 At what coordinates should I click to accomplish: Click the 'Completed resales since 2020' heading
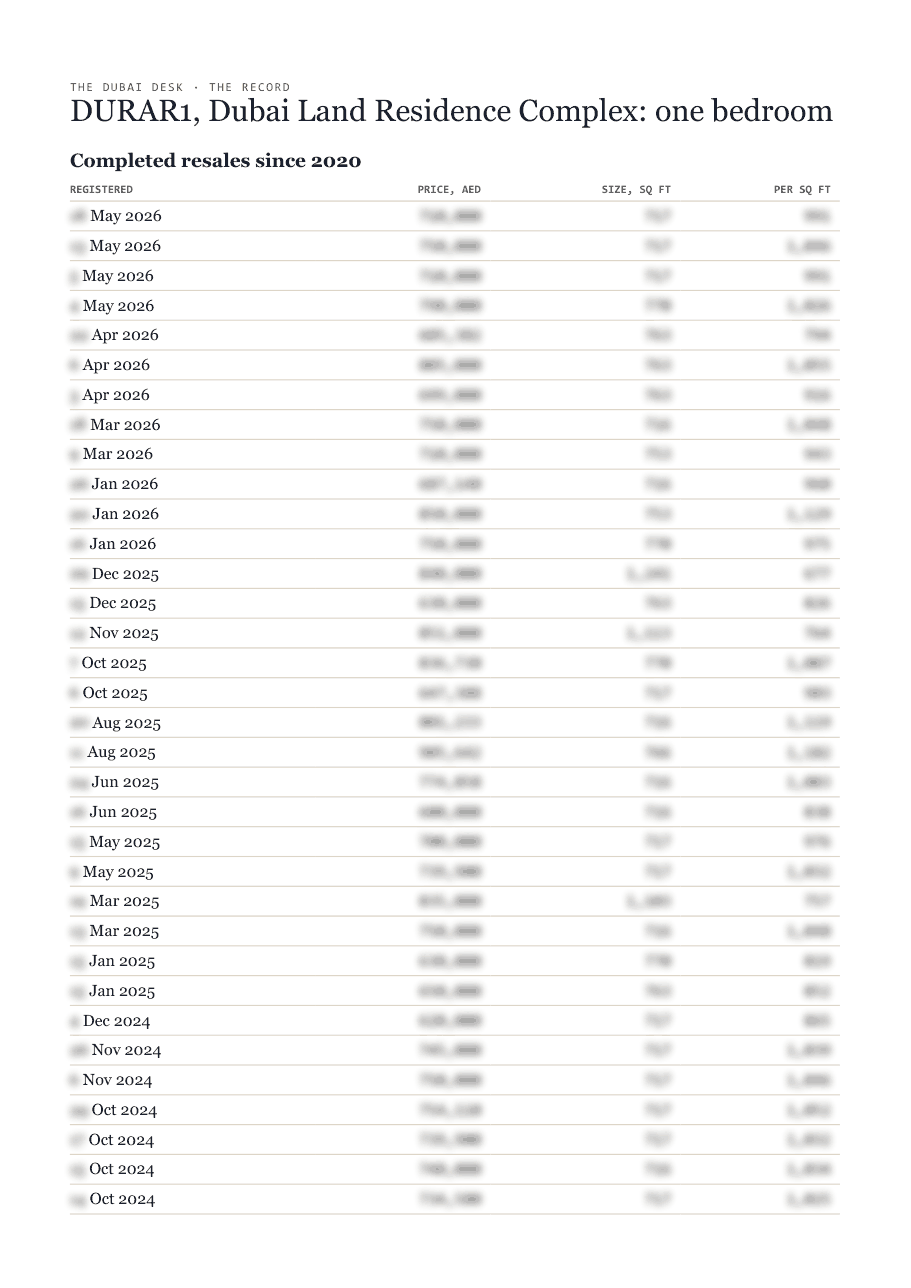[215, 161]
